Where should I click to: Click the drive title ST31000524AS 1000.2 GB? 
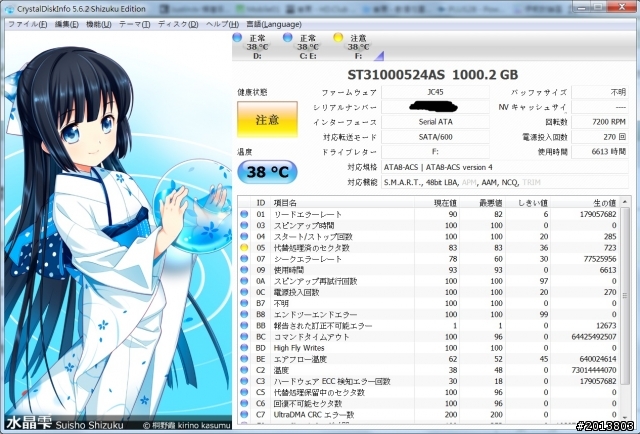433,75
